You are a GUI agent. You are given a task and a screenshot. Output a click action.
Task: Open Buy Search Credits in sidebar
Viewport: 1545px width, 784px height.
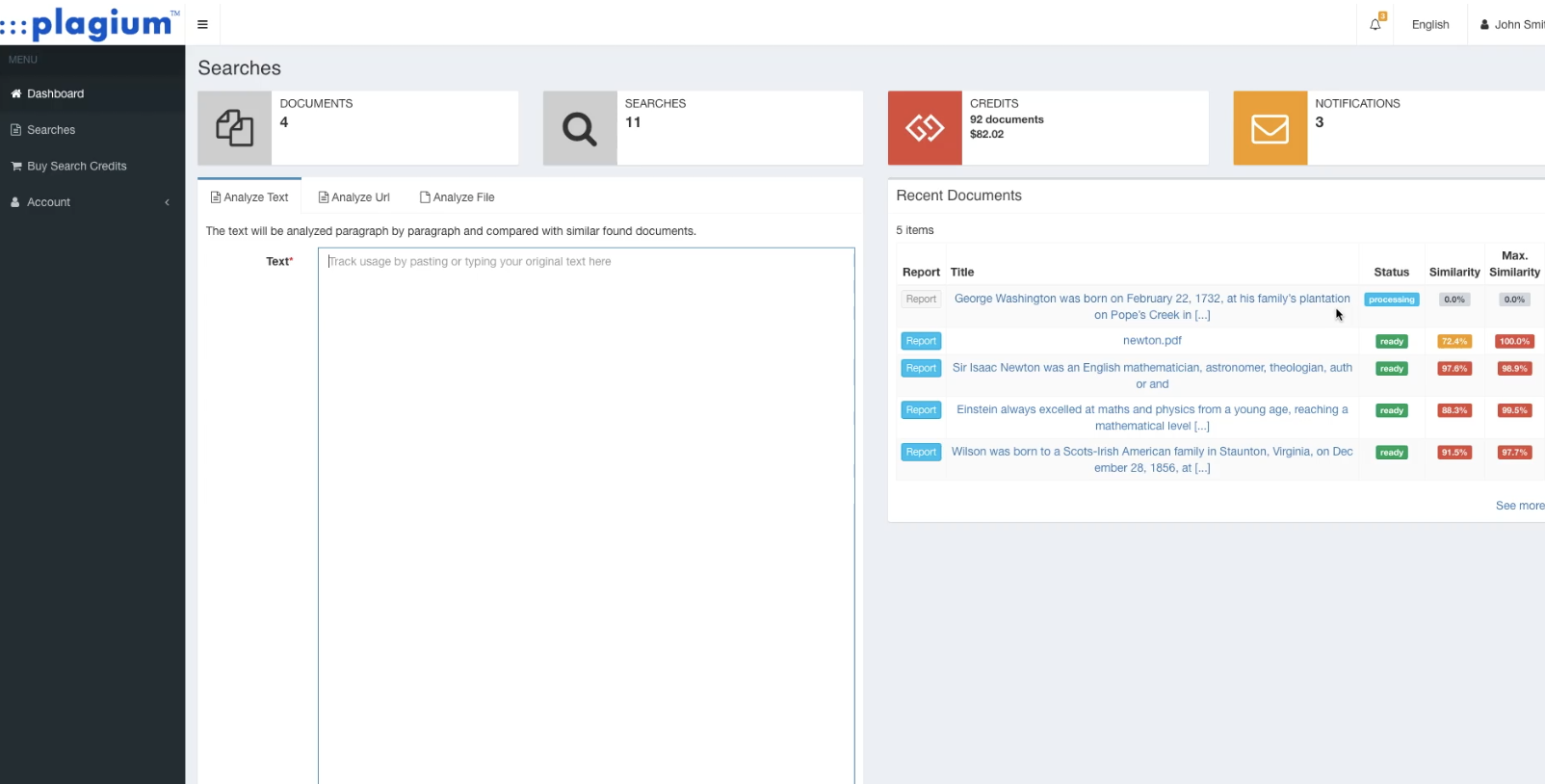77,166
